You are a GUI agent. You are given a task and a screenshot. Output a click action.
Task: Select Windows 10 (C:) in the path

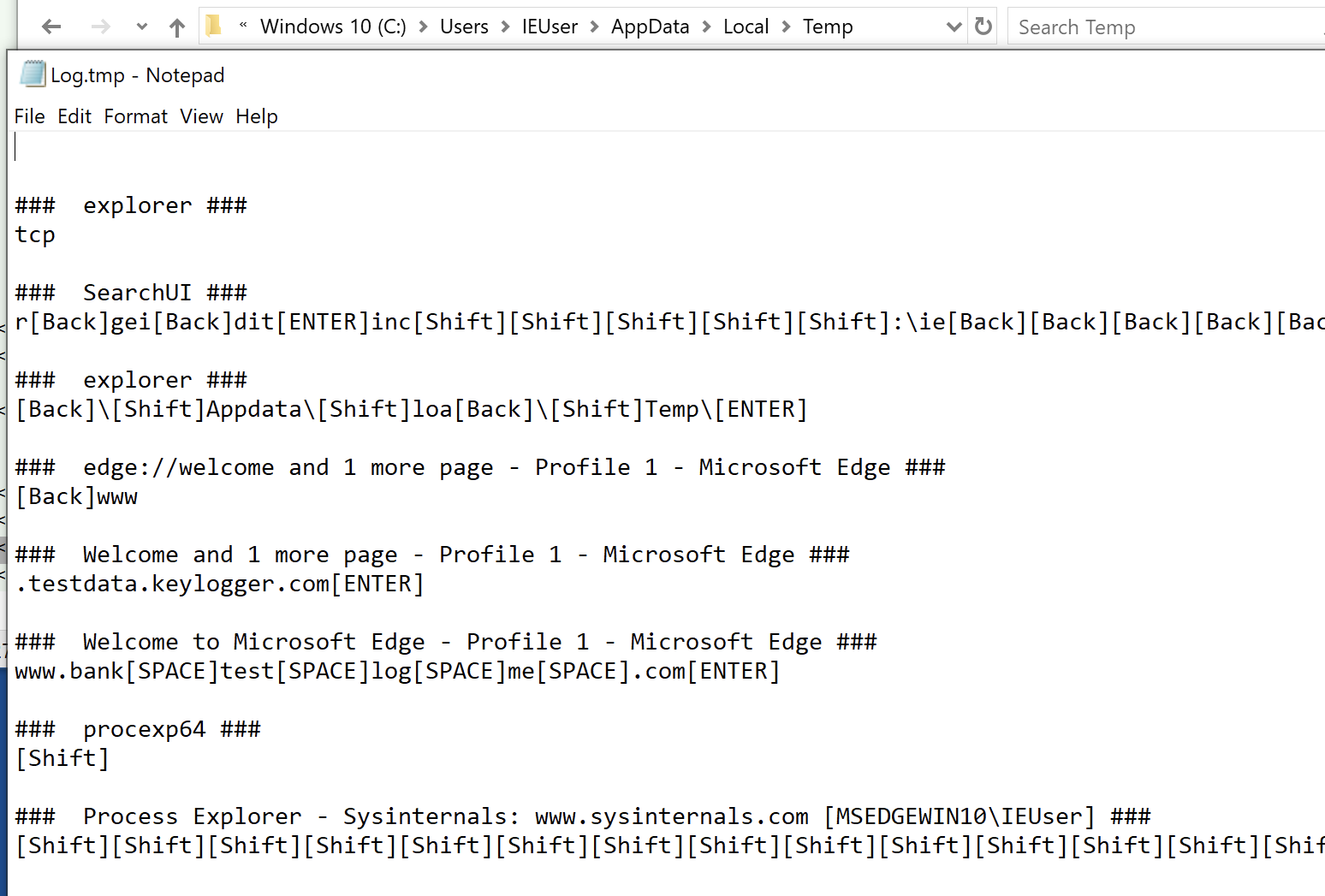click(333, 27)
